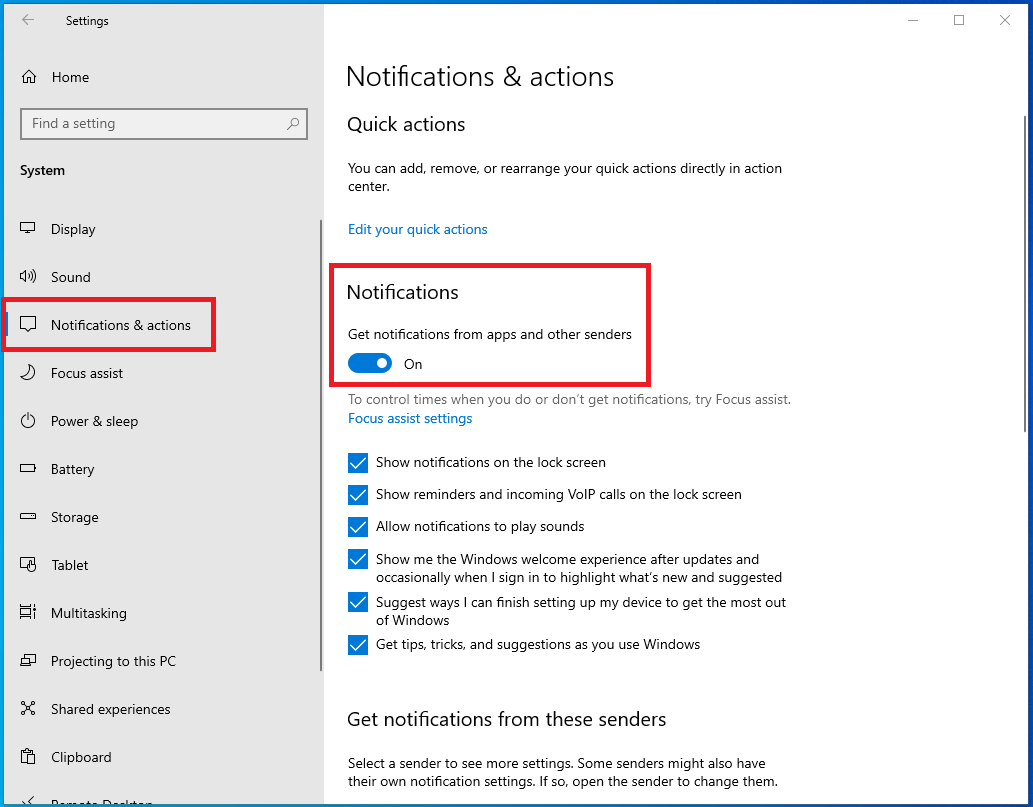This screenshot has height=807, width=1033.
Task: Click the Display monitor icon in sidebar
Action: 28,229
